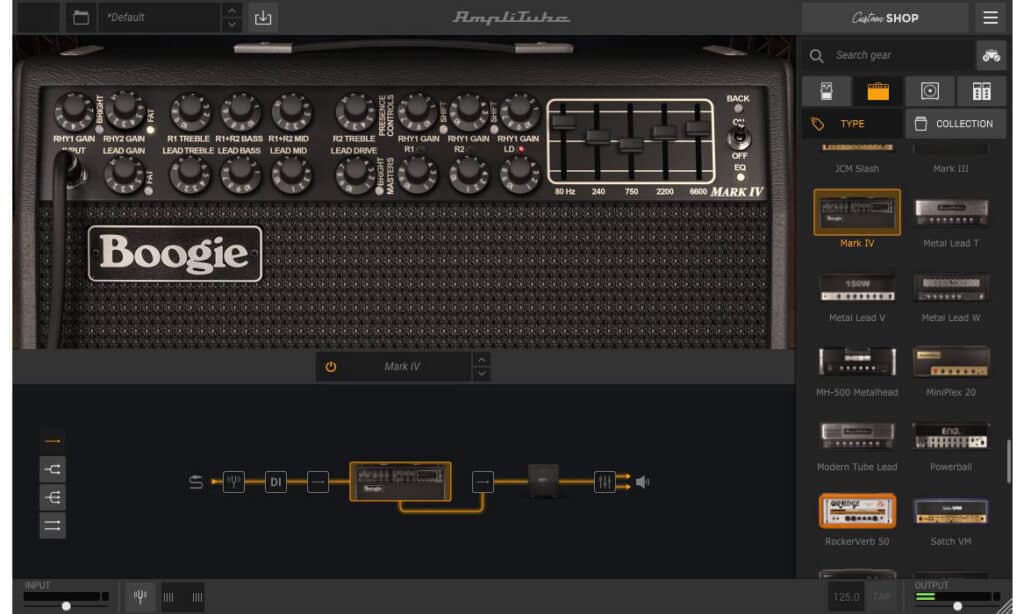The width and height of the screenshot is (1024, 614).
Task: Toggle the BACK panel view button
Action: pos(738,108)
